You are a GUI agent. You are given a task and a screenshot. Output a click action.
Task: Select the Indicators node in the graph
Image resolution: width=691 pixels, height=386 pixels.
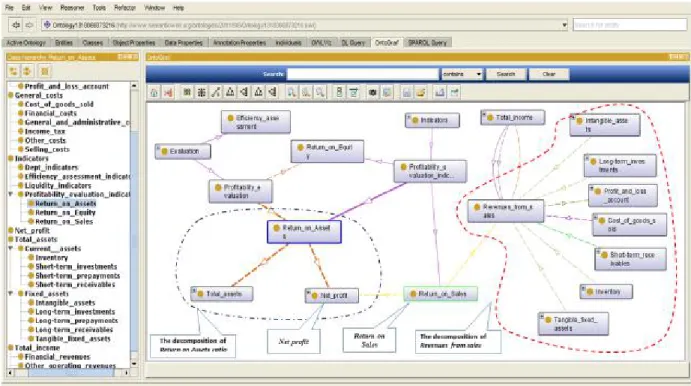click(432, 120)
